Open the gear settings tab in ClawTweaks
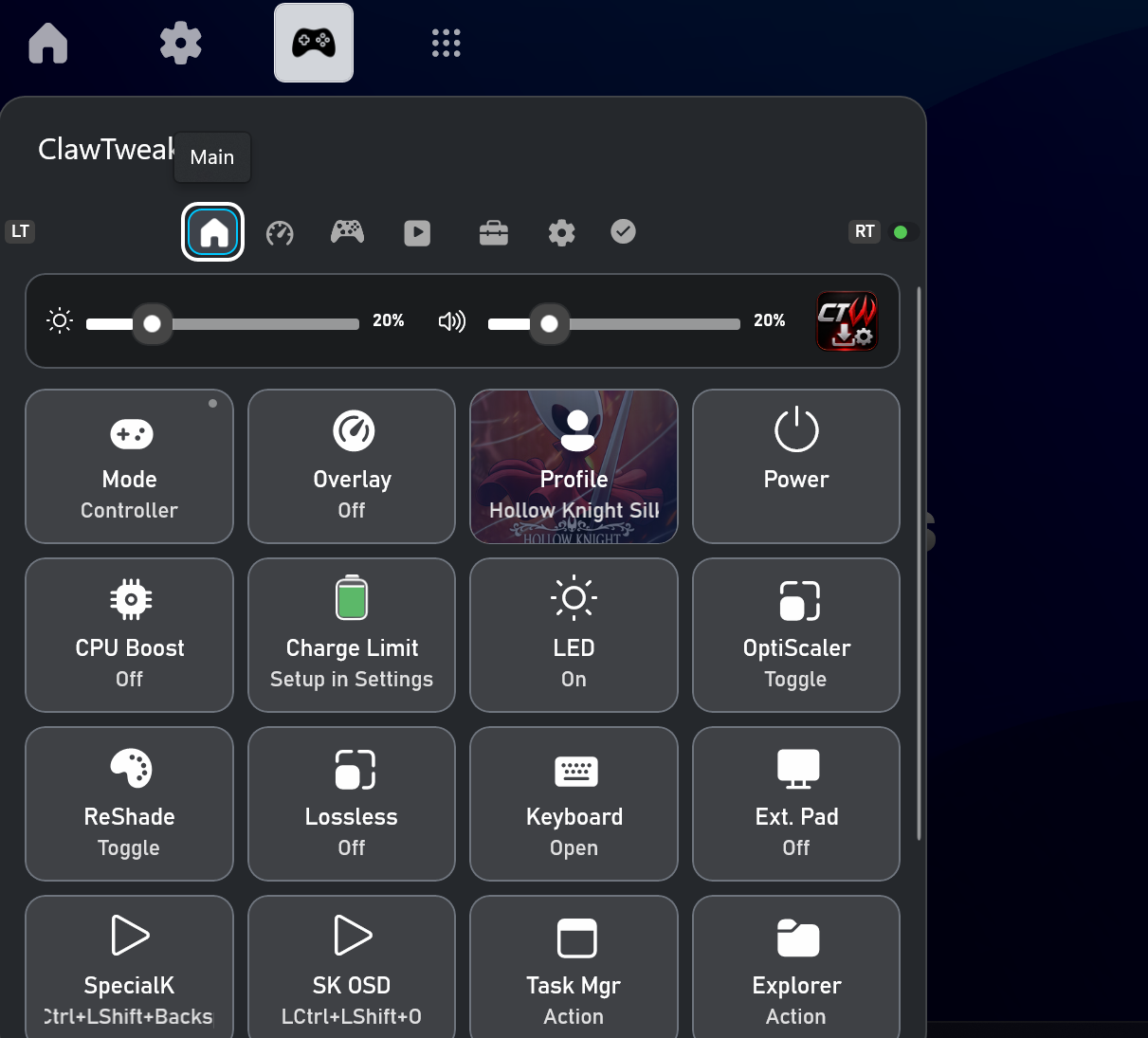This screenshot has width=1148, height=1038. tap(561, 232)
